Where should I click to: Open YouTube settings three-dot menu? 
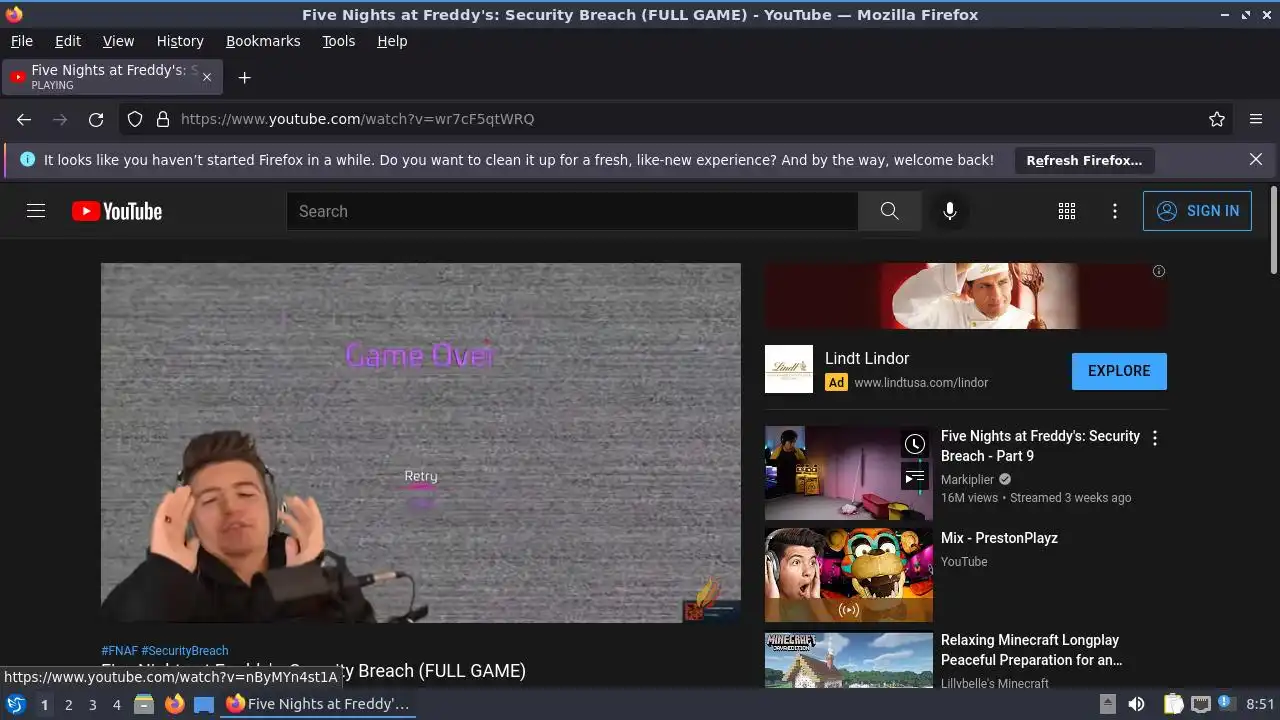point(1115,211)
